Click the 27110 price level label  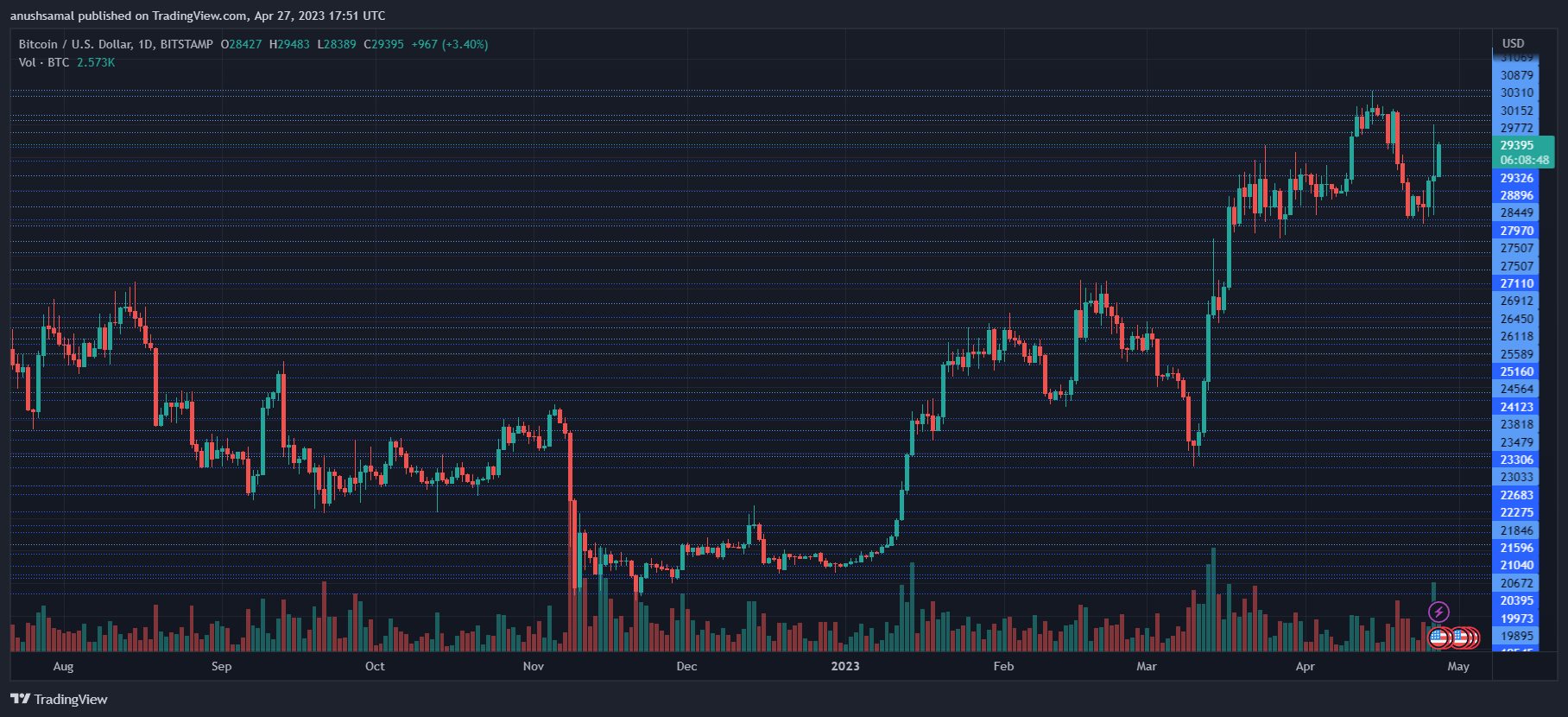pos(1516,283)
